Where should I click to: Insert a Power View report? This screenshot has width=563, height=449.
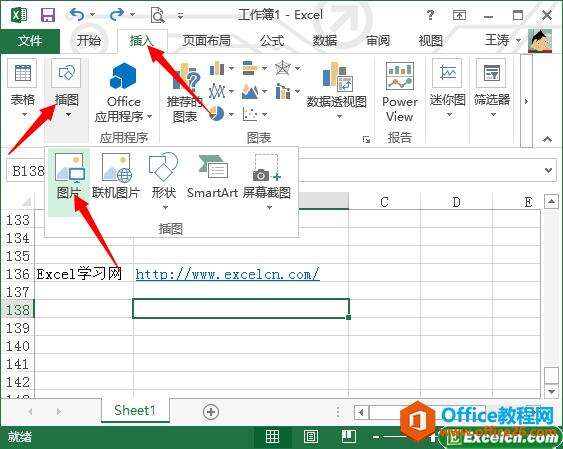coord(400,92)
